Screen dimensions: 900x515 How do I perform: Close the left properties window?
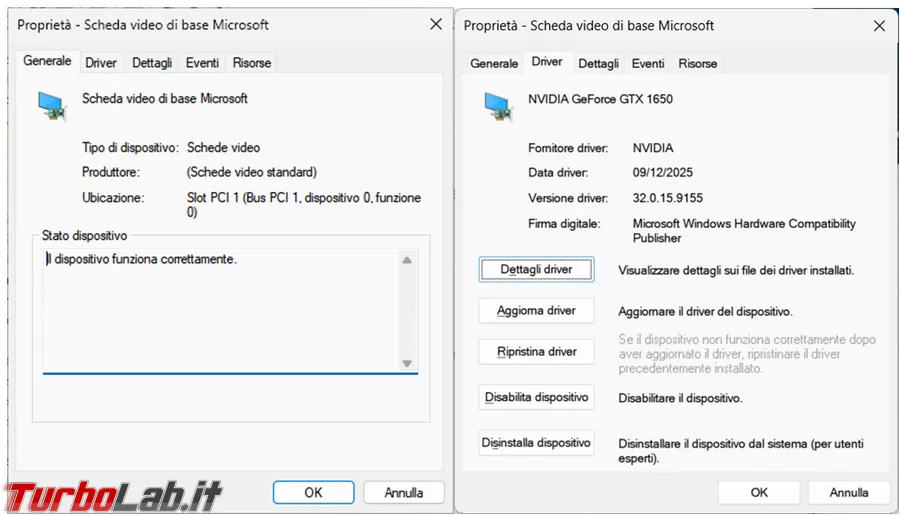[436, 24]
